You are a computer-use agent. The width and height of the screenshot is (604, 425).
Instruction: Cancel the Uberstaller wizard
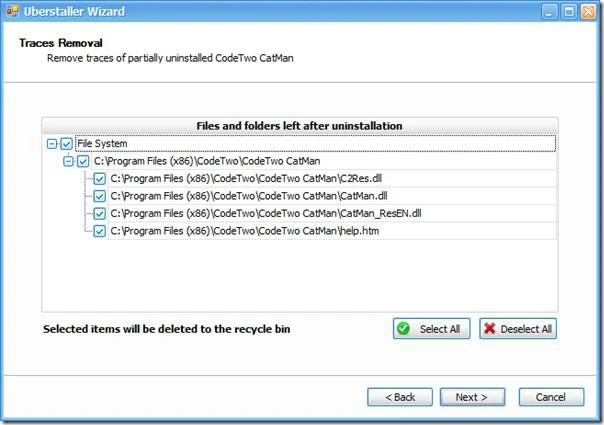tap(551, 397)
